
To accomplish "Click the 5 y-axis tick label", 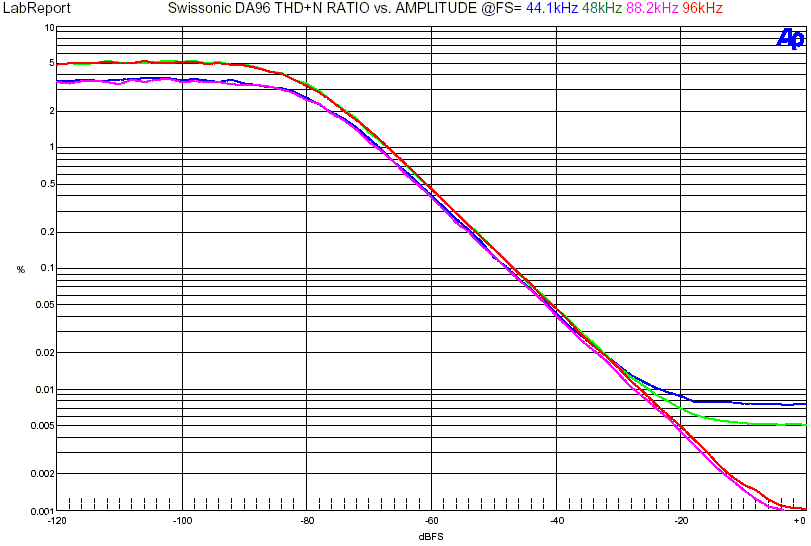I will [52, 63].
